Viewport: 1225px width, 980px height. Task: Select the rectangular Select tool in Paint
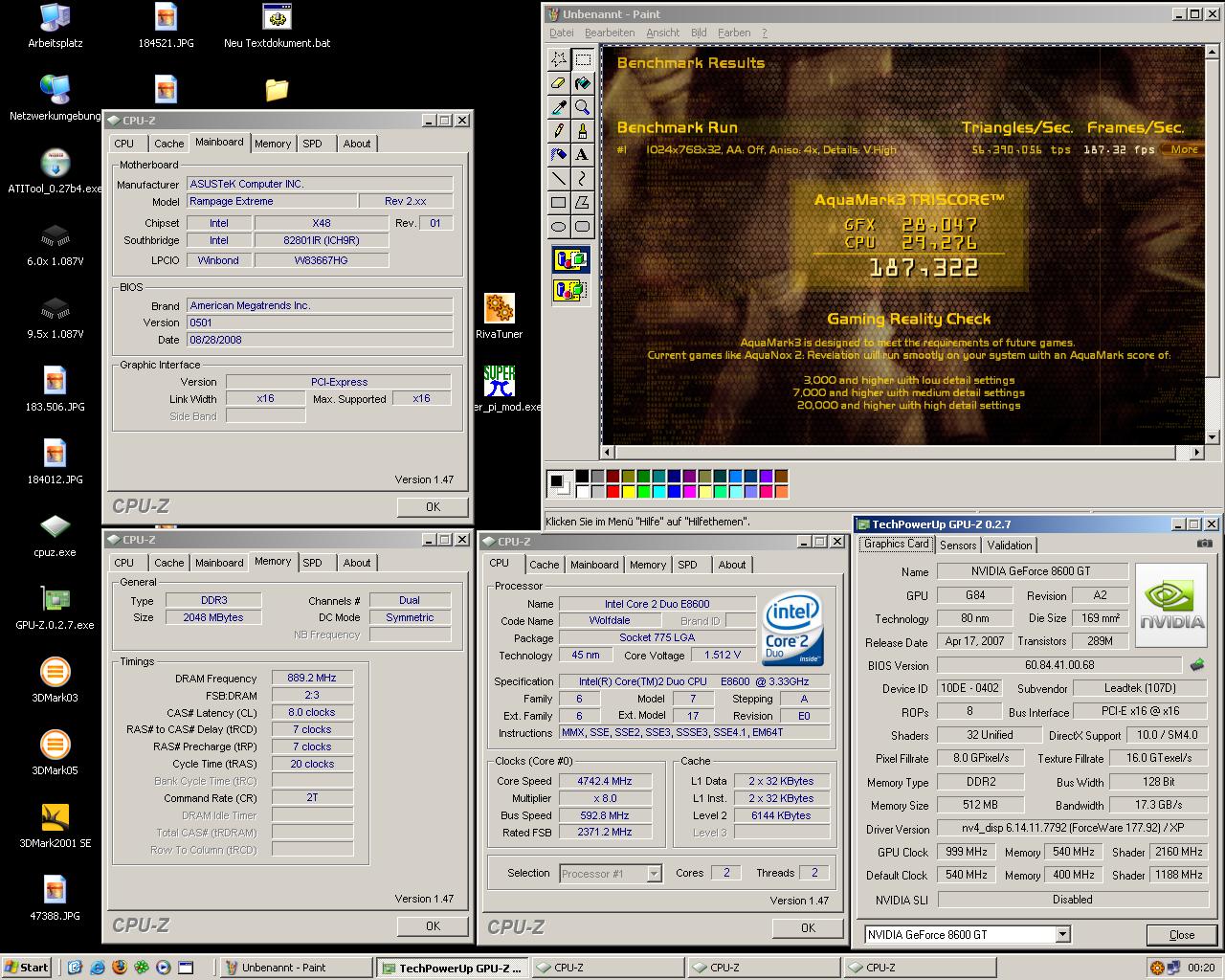point(582,59)
